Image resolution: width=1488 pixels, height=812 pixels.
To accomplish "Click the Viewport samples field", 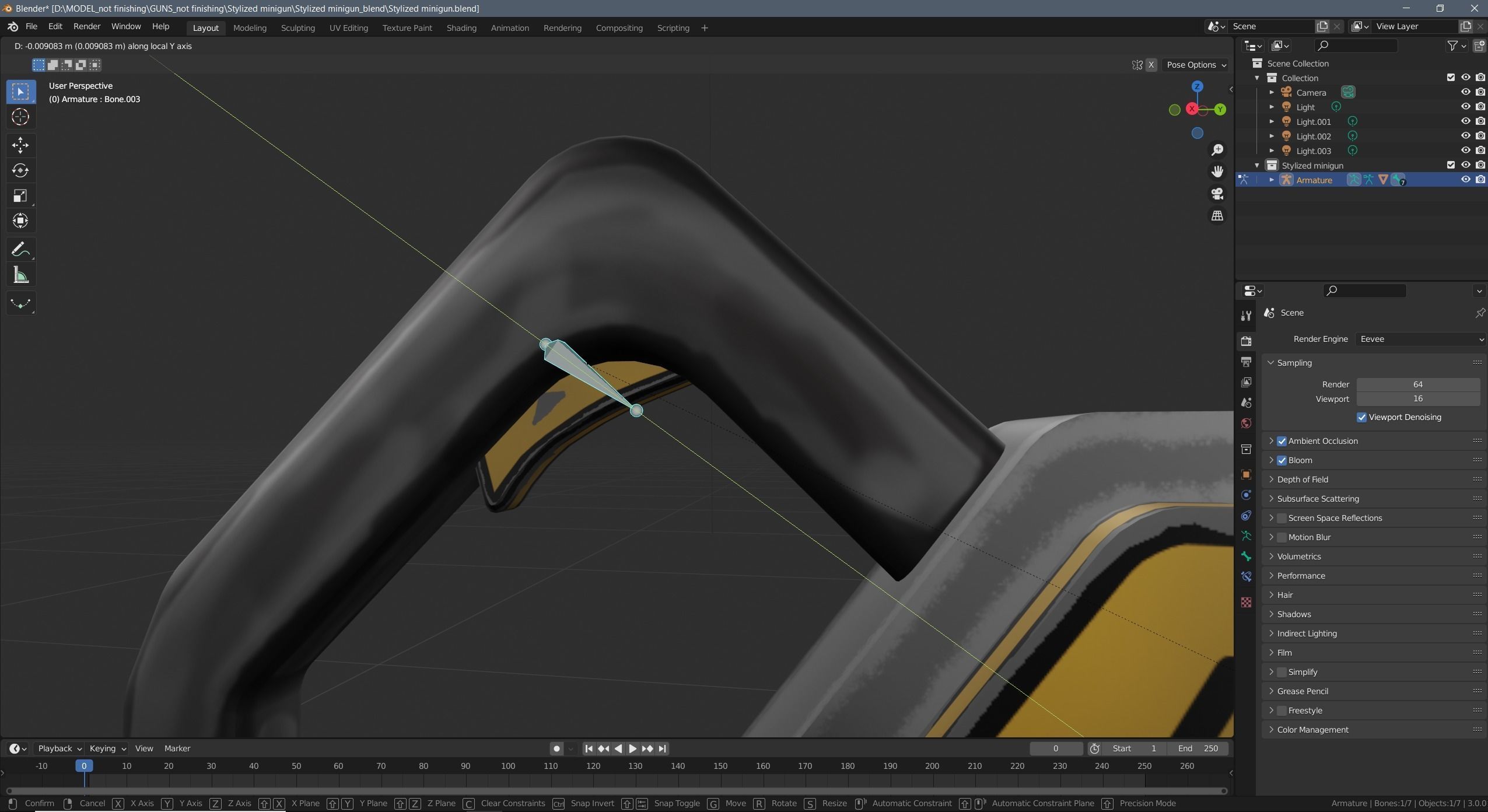I will point(1417,399).
